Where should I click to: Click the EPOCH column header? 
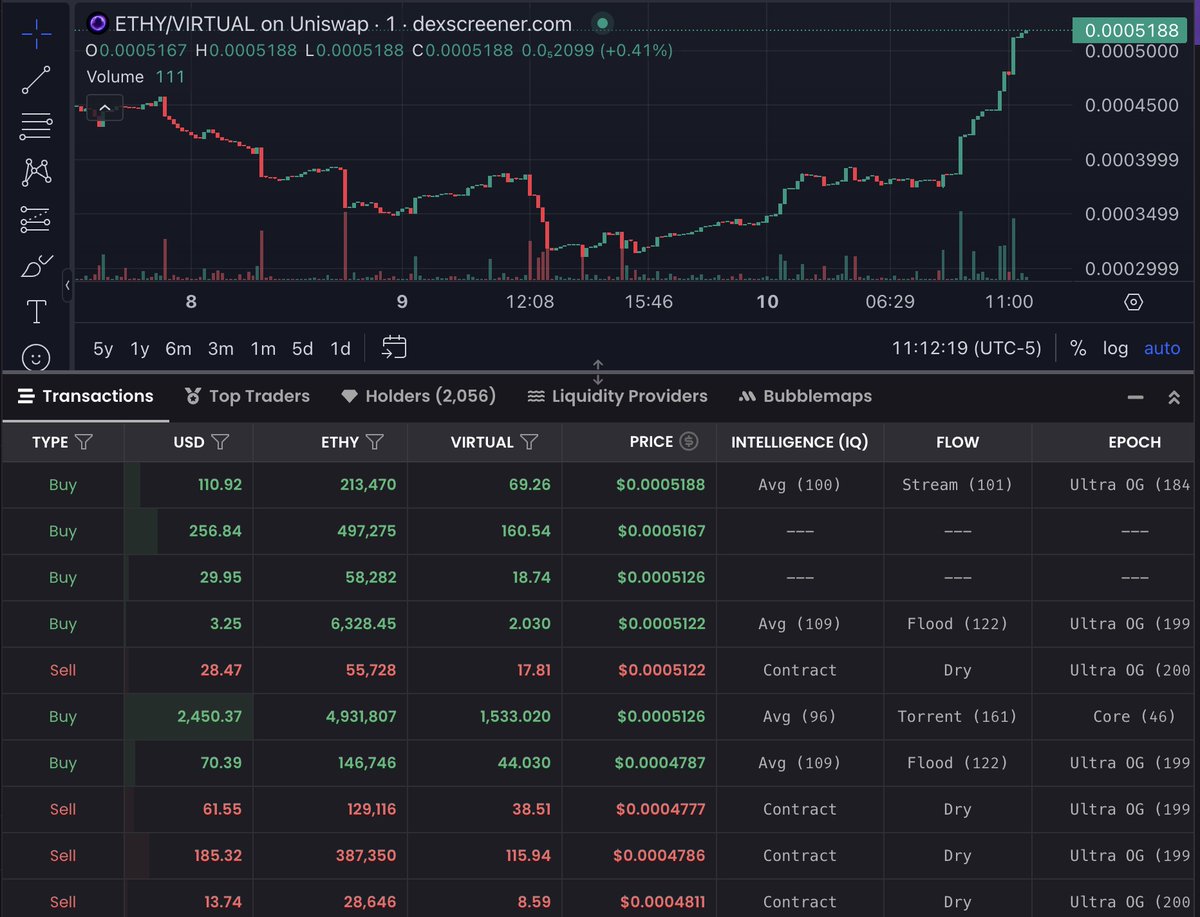point(1134,441)
